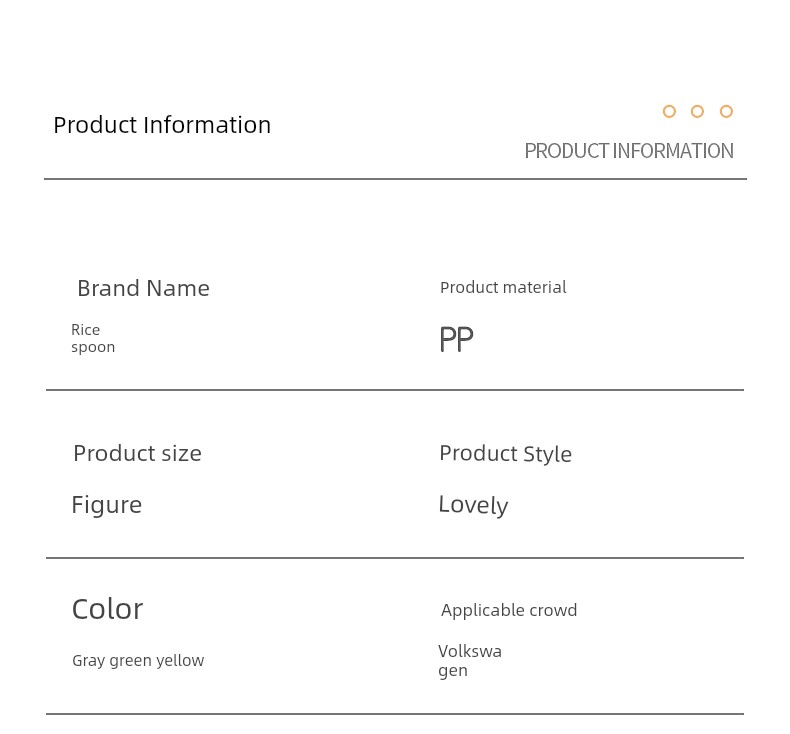Click the divider line under the header
The width and height of the screenshot is (790, 734).
396,179
